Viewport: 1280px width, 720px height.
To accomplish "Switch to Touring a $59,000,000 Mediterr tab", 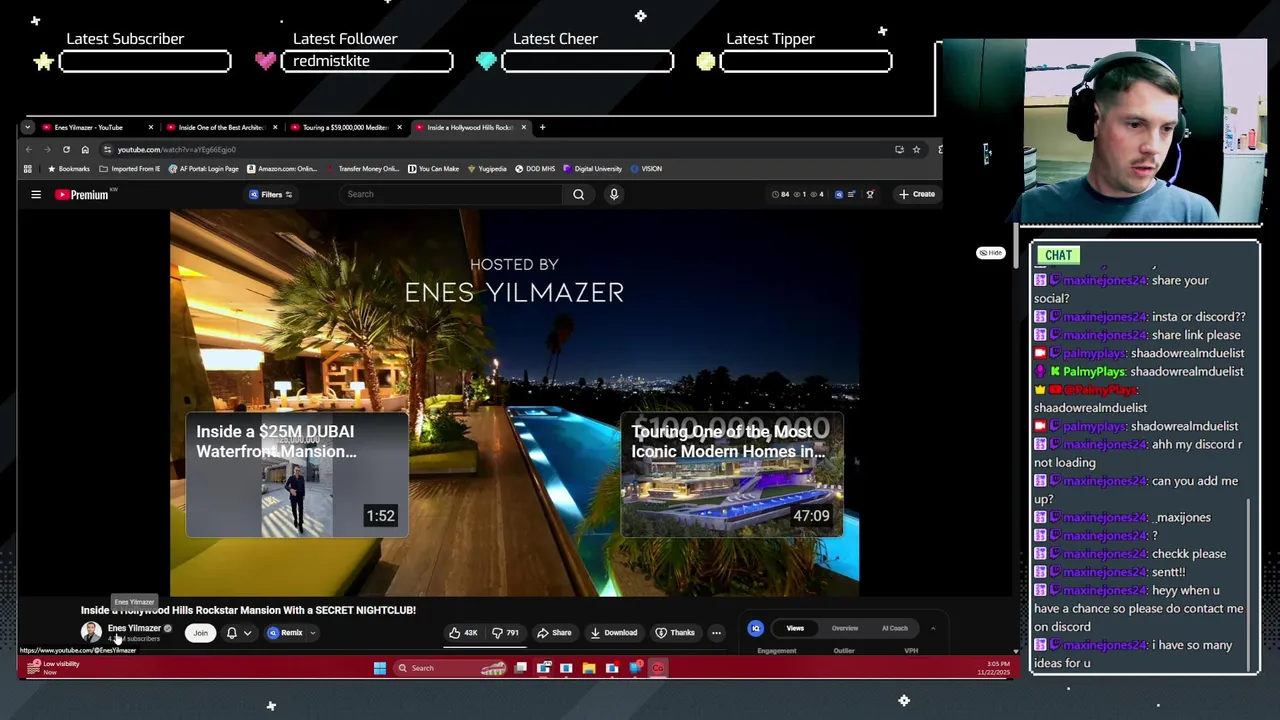I will click(x=344, y=127).
